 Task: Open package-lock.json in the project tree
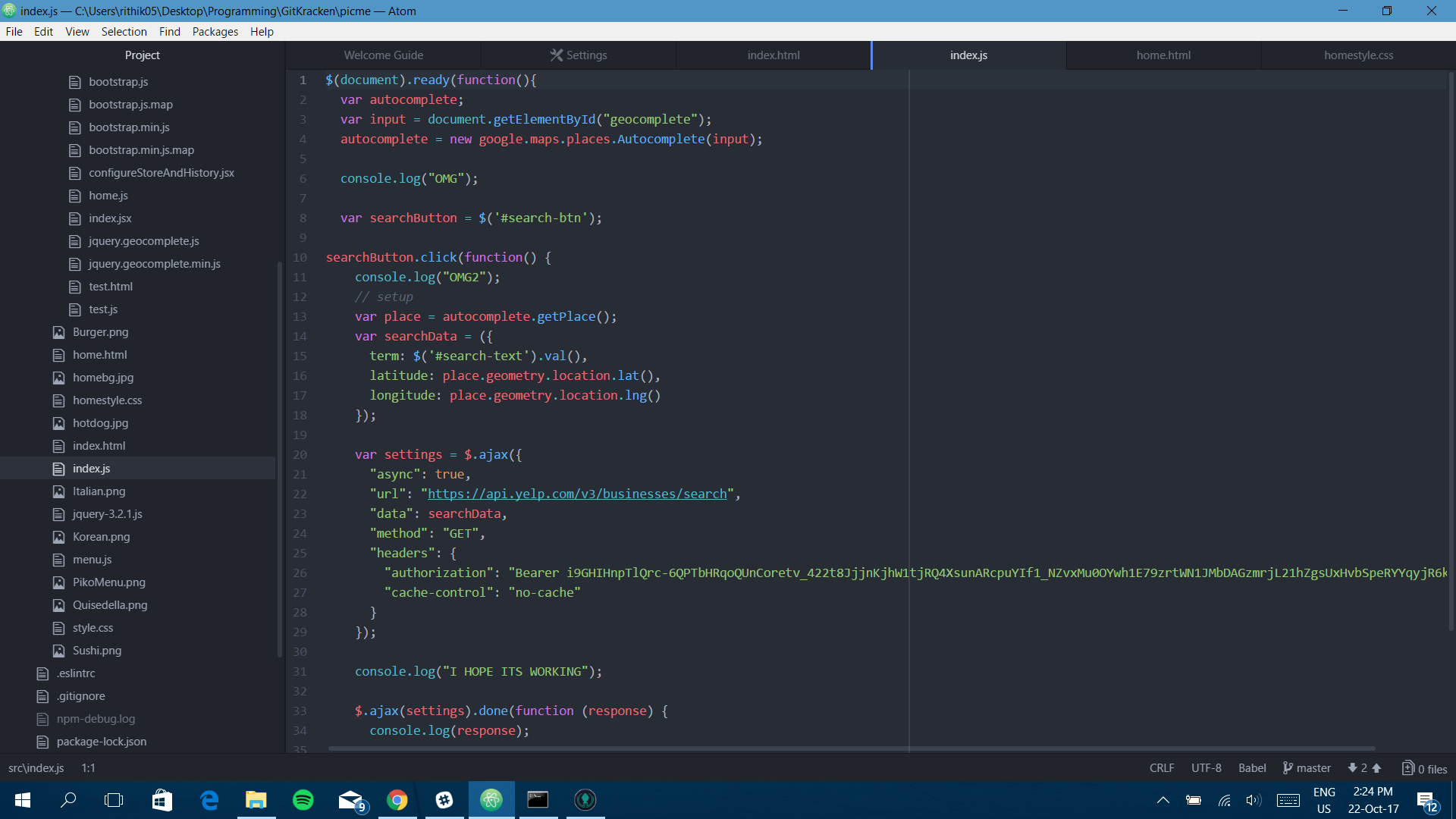click(x=102, y=742)
